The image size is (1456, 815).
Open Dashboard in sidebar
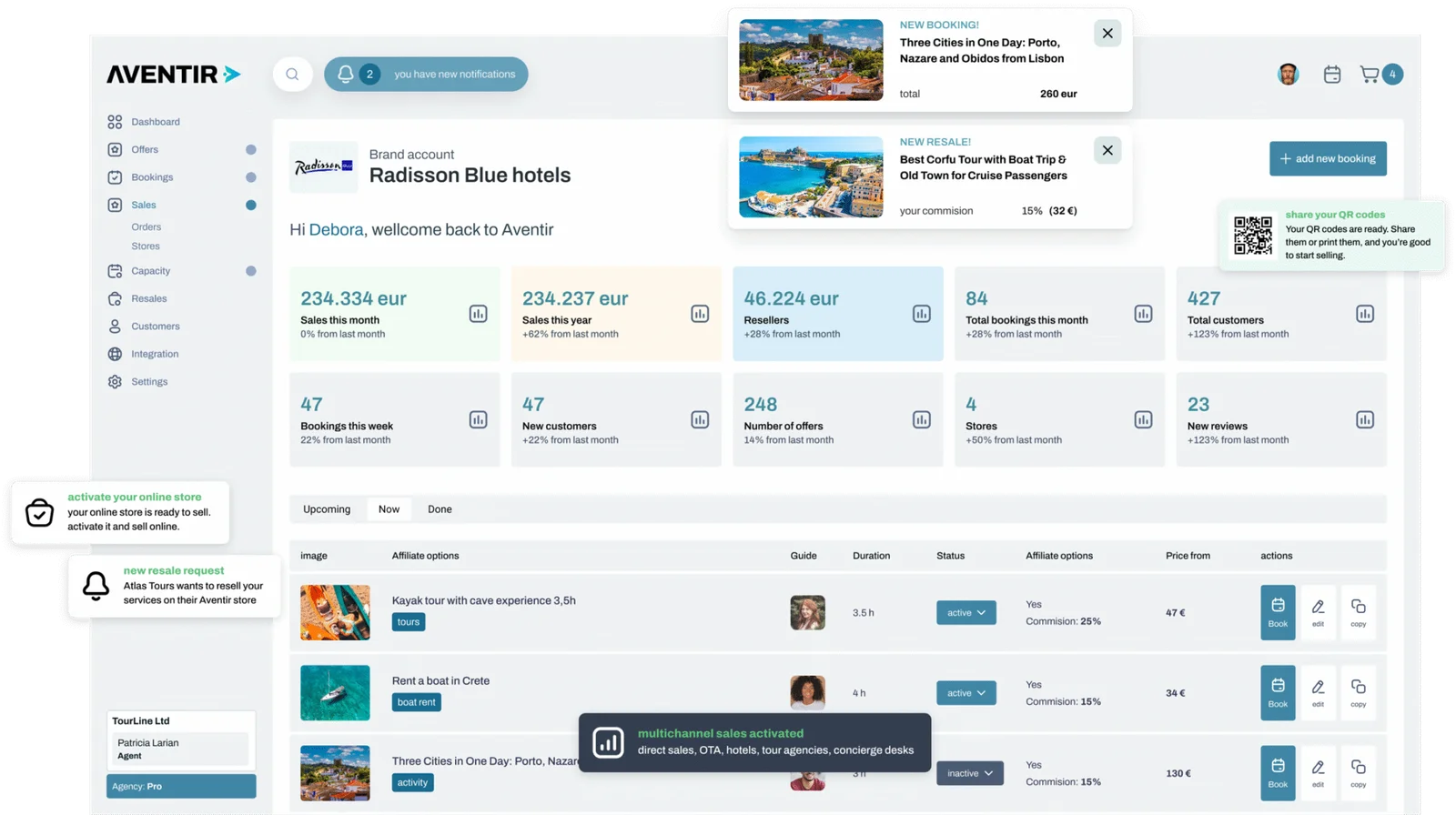point(155,122)
